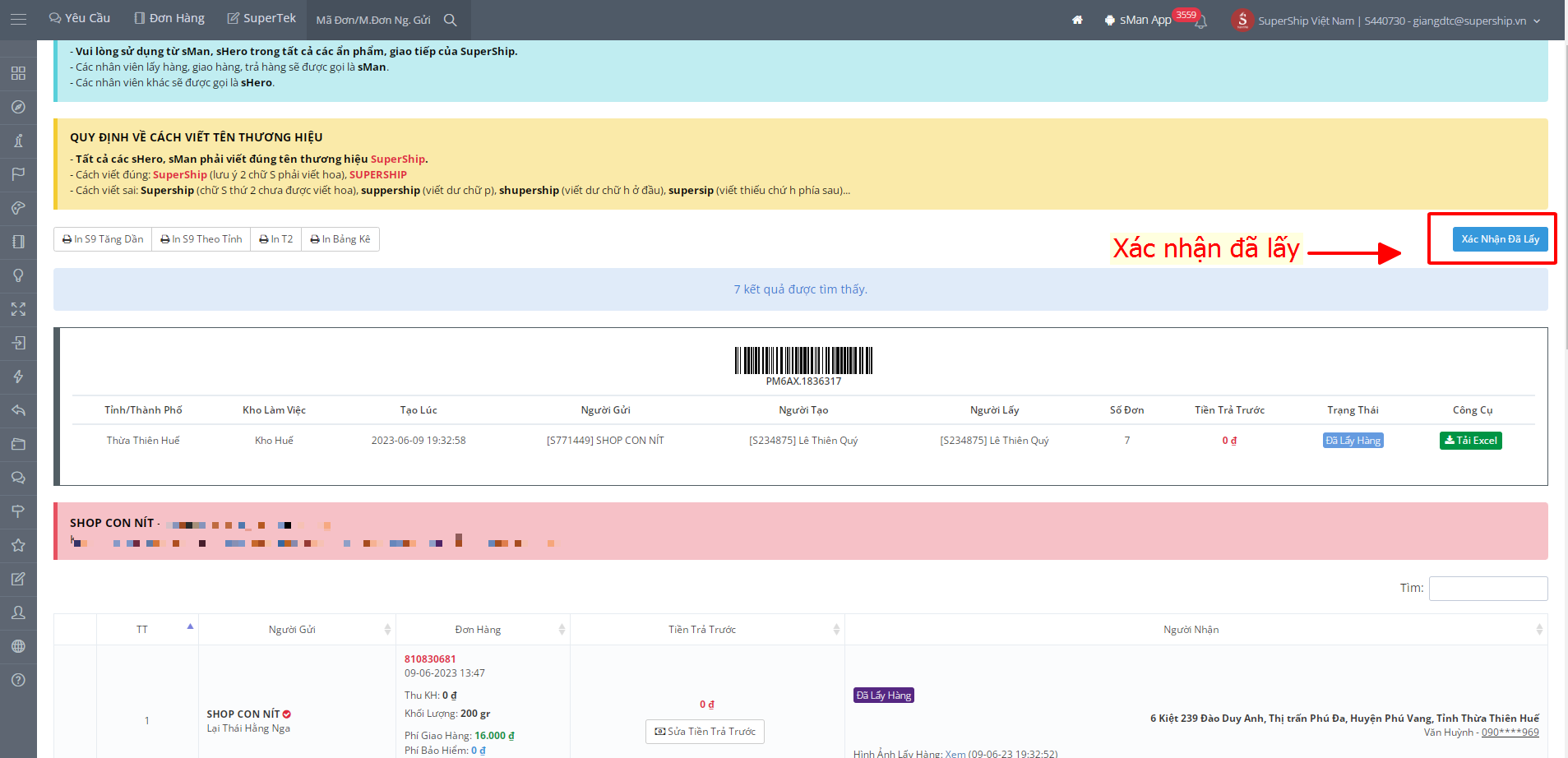Click the user profile icon in sidebar
Image resolution: width=1568 pixels, height=758 pixels.
18,612
